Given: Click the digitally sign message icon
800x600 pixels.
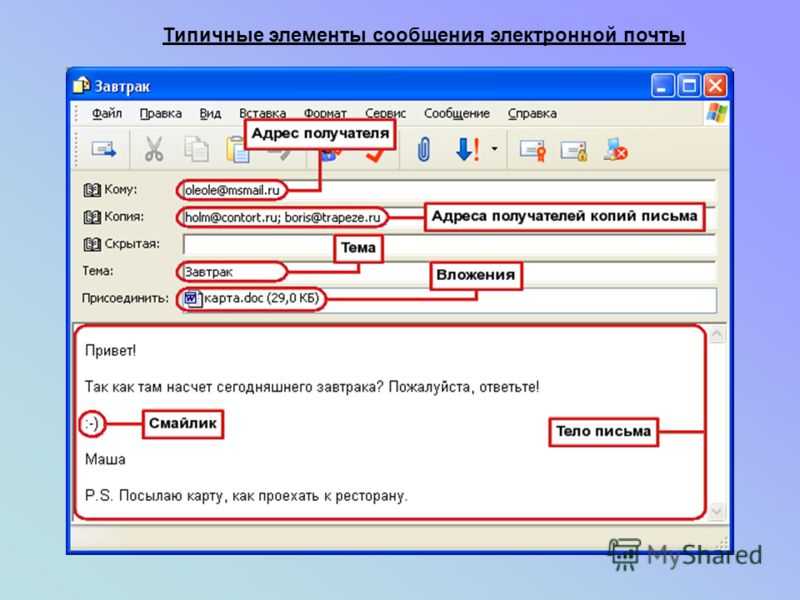Looking at the screenshot, I should point(533,151).
